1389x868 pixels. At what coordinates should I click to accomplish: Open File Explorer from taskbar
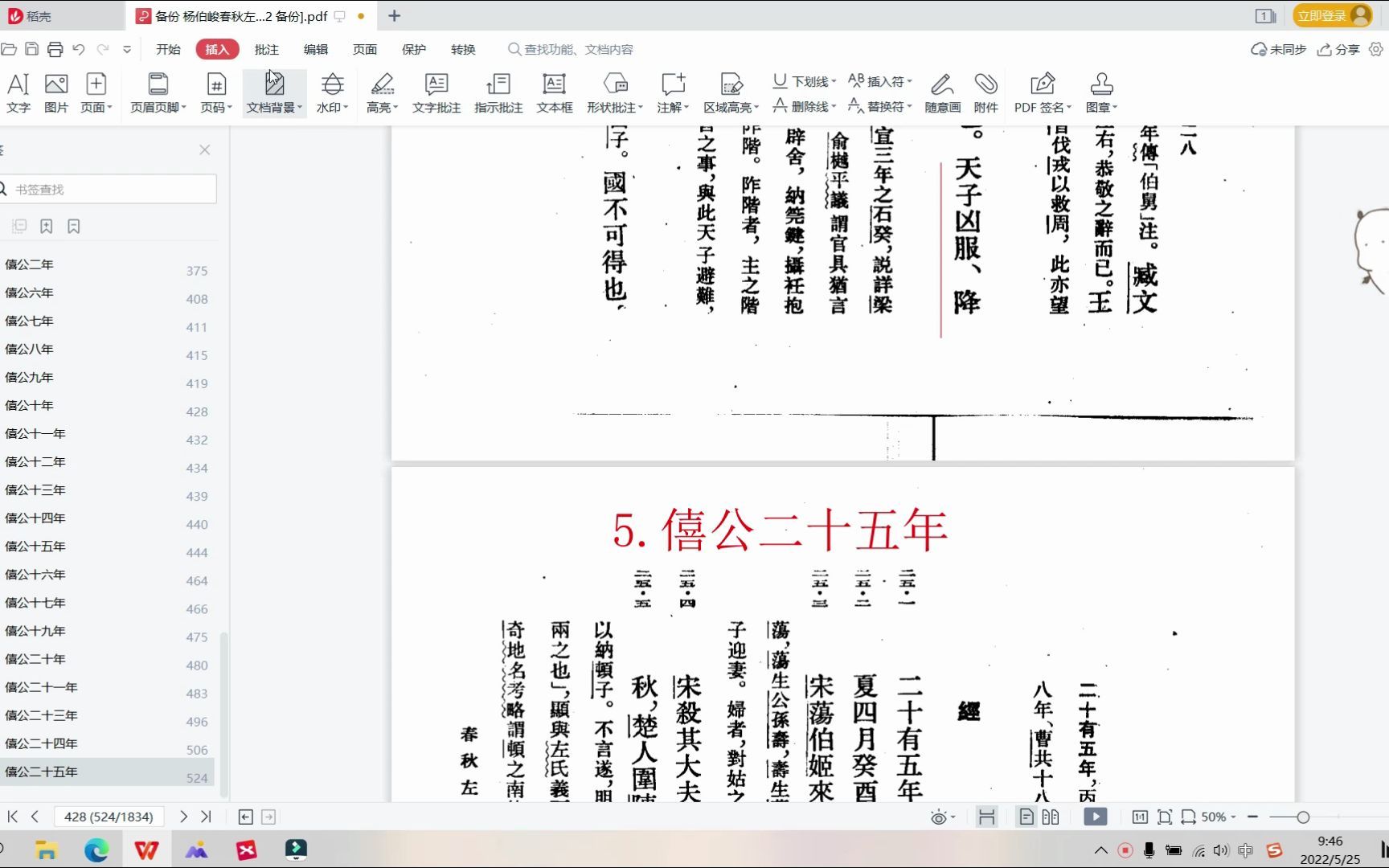(x=46, y=850)
